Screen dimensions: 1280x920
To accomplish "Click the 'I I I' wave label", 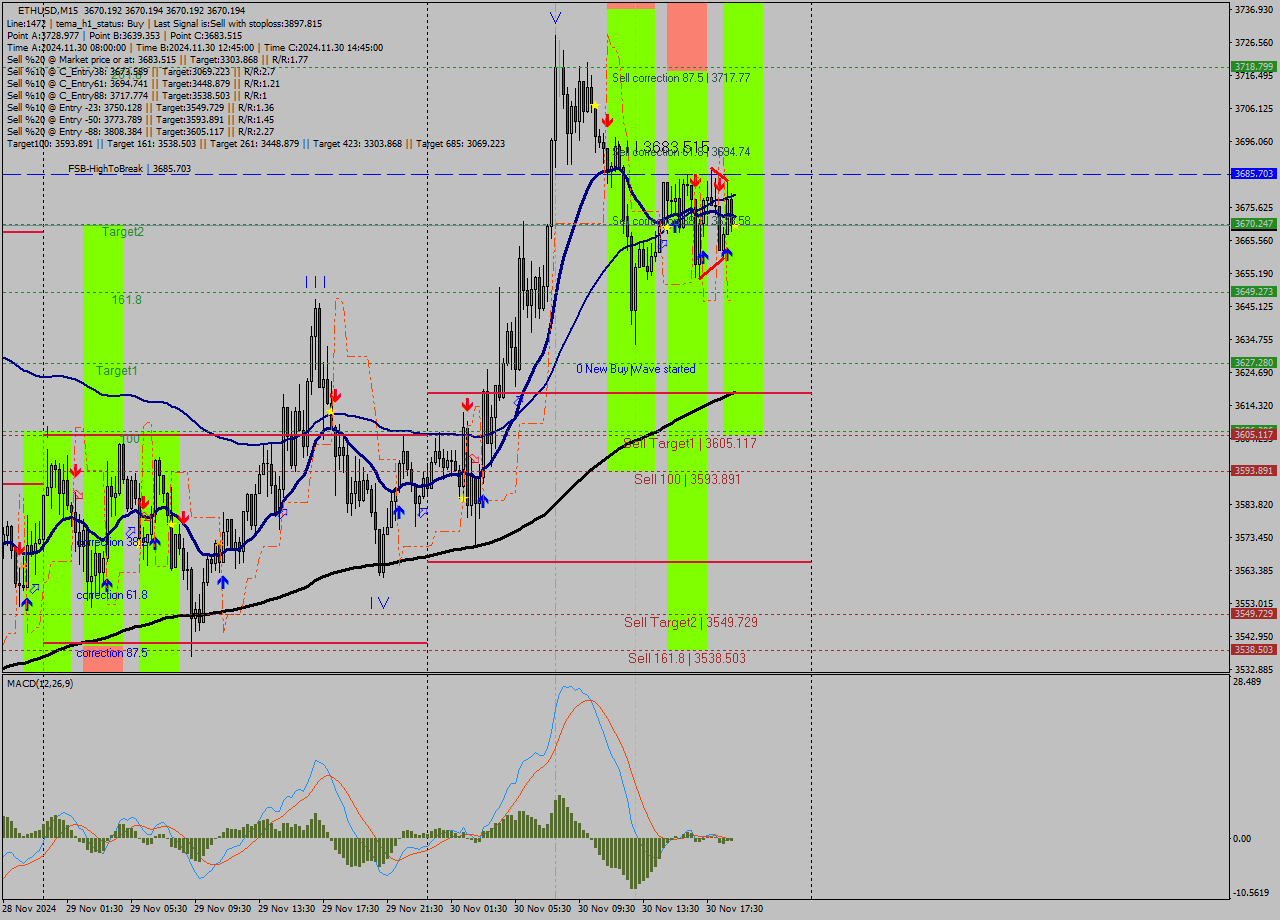I will pos(316,283).
